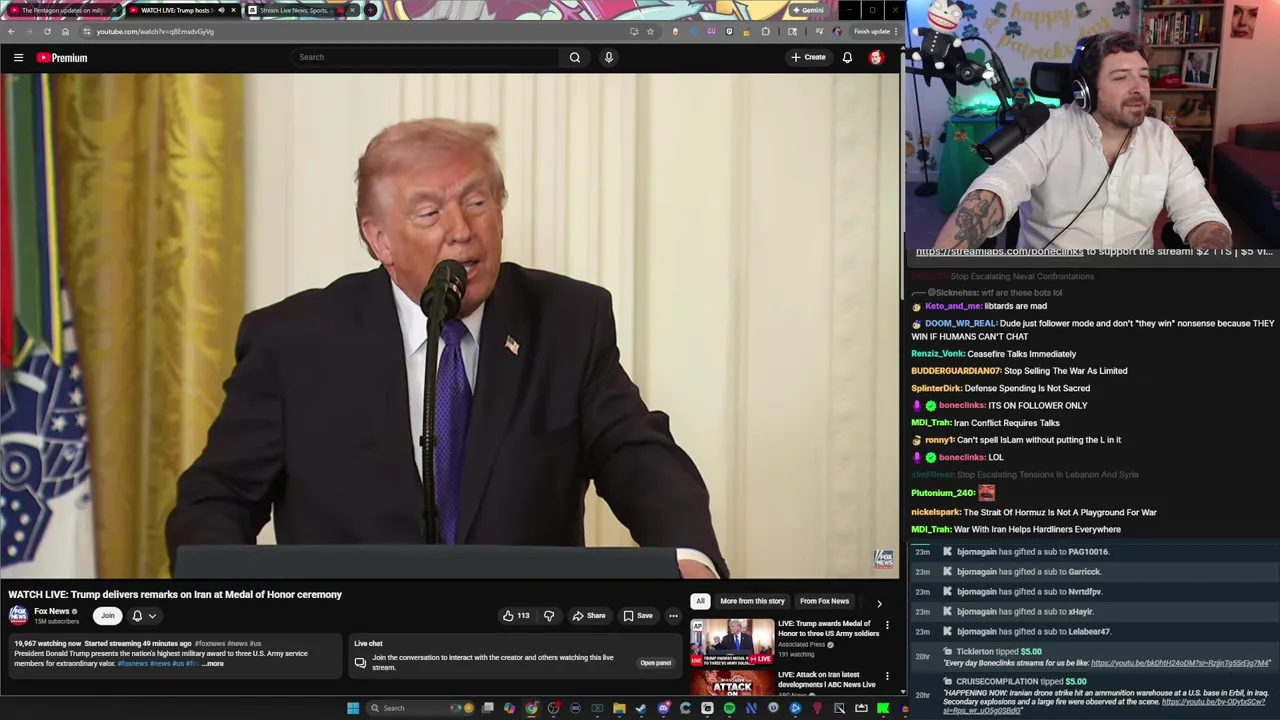1280x720 pixels.
Task: Open options for the ABC News video
Action: (x=887, y=676)
